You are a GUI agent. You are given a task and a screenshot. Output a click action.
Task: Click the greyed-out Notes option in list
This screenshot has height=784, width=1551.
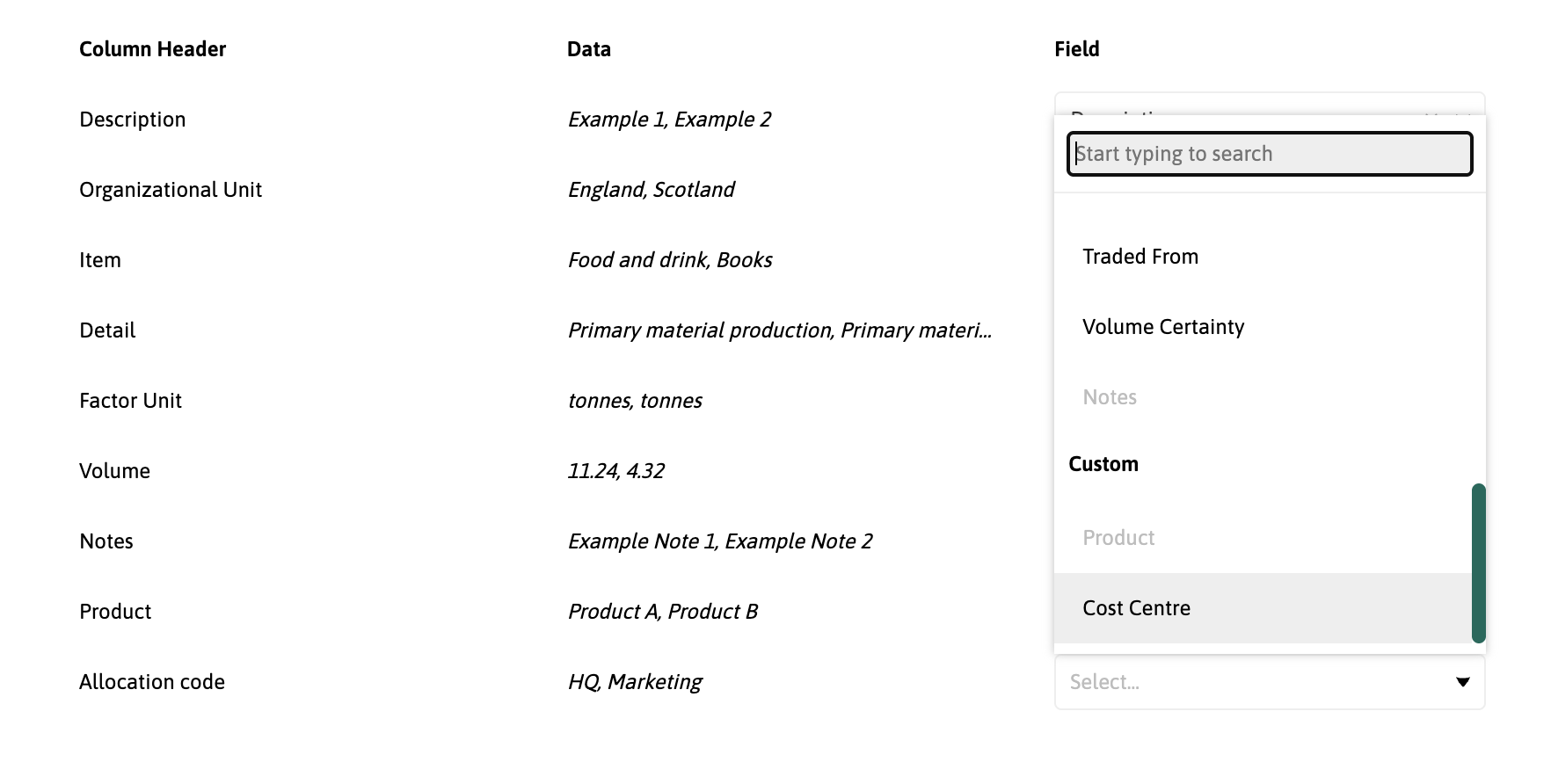(x=1110, y=397)
